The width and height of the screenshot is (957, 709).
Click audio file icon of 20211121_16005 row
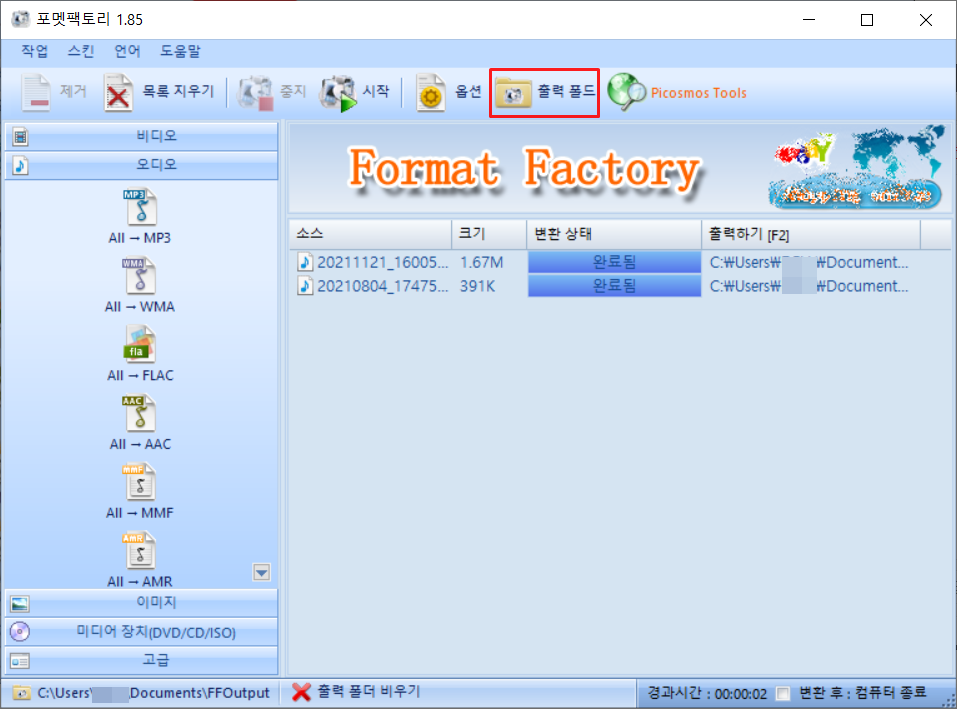coord(305,262)
